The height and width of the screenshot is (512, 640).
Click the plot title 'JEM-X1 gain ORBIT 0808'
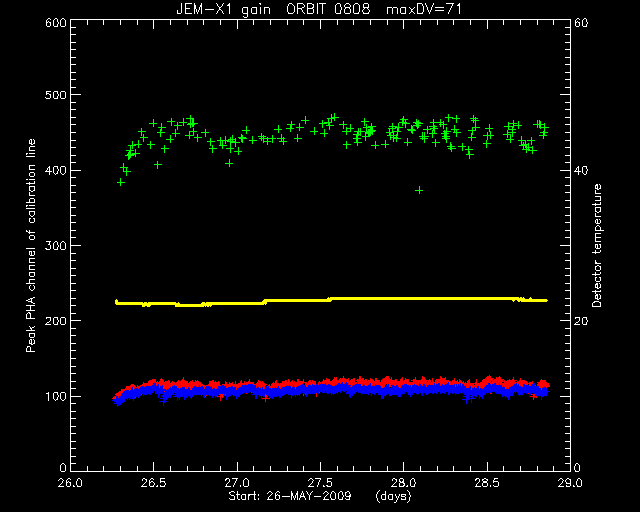(x=273, y=9)
